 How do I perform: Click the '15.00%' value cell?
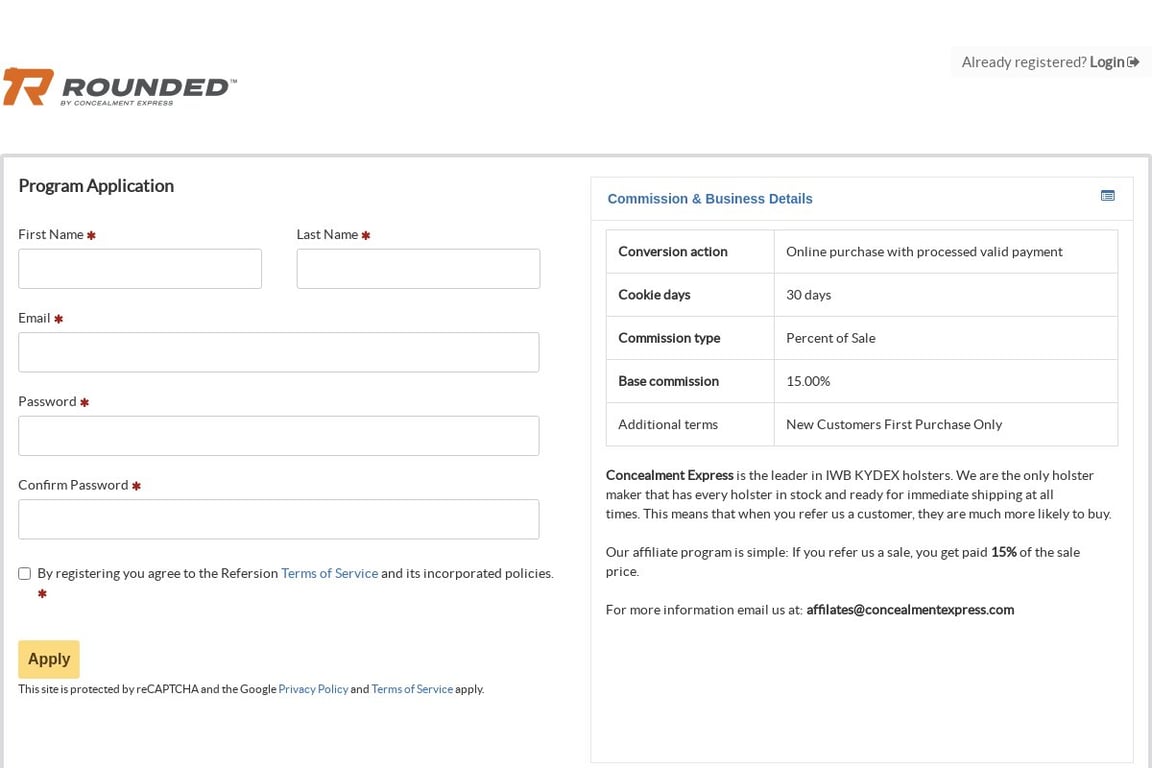pos(946,381)
